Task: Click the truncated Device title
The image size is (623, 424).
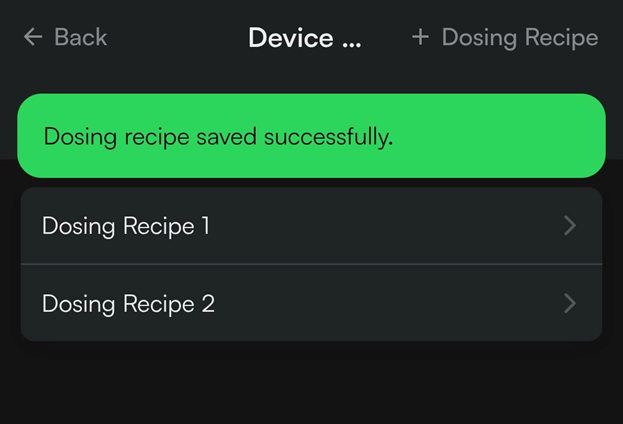Action: pyautogui.click(x=304, y=38)
